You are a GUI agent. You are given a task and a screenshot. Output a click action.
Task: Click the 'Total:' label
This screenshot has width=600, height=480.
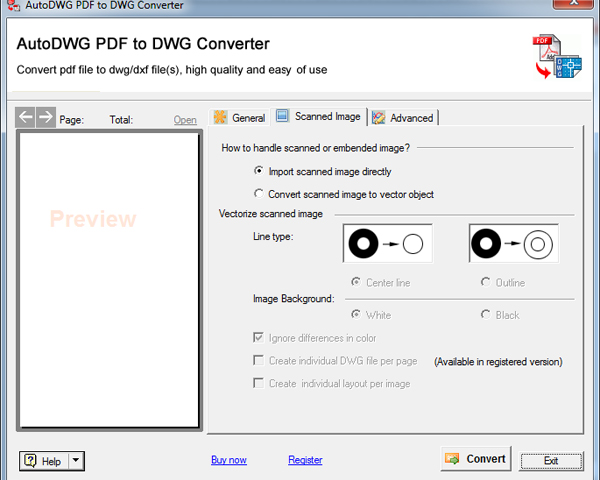click(x=121, y=120)
